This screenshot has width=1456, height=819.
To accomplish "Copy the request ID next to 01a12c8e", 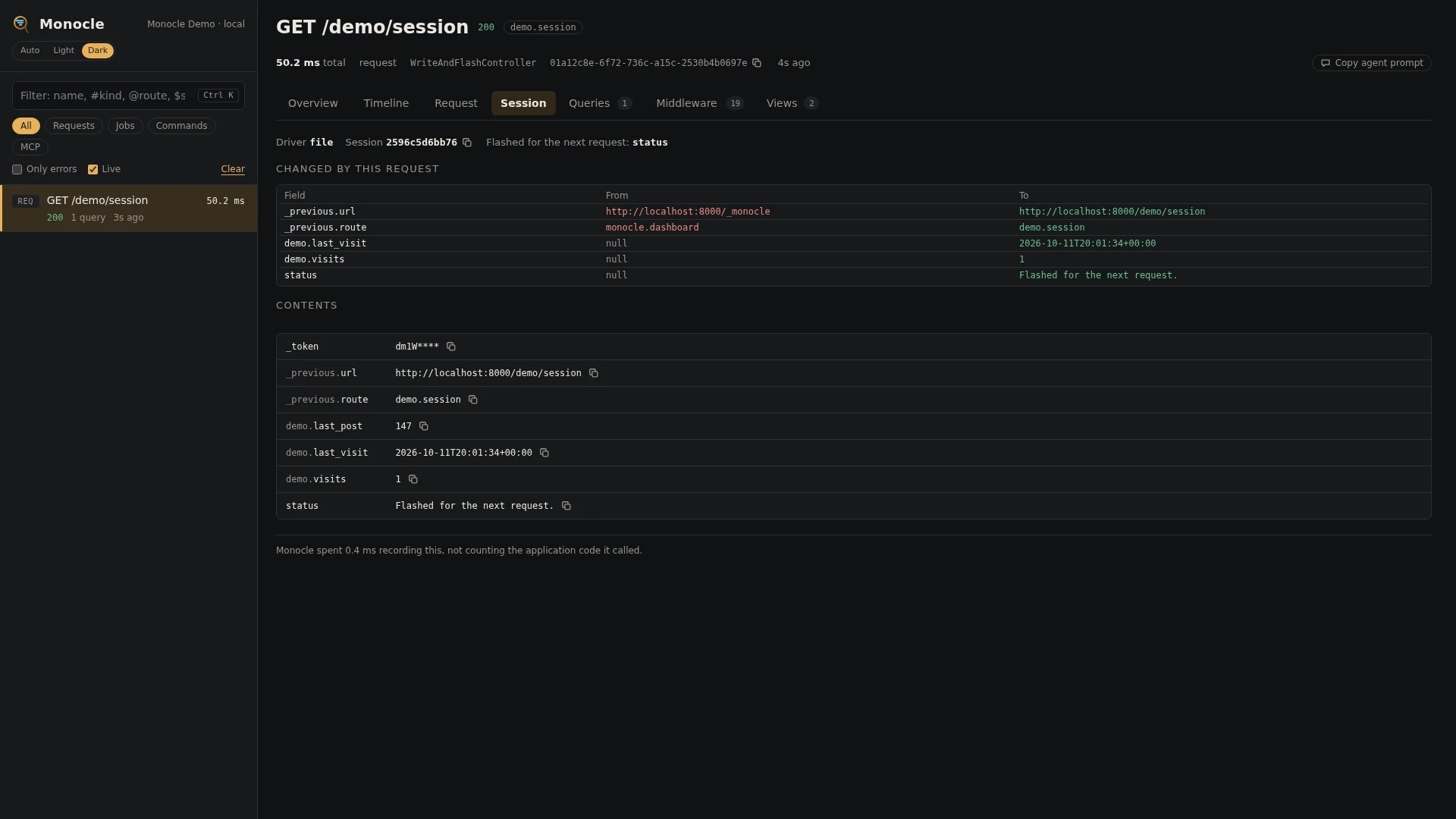I will (757, 63).
